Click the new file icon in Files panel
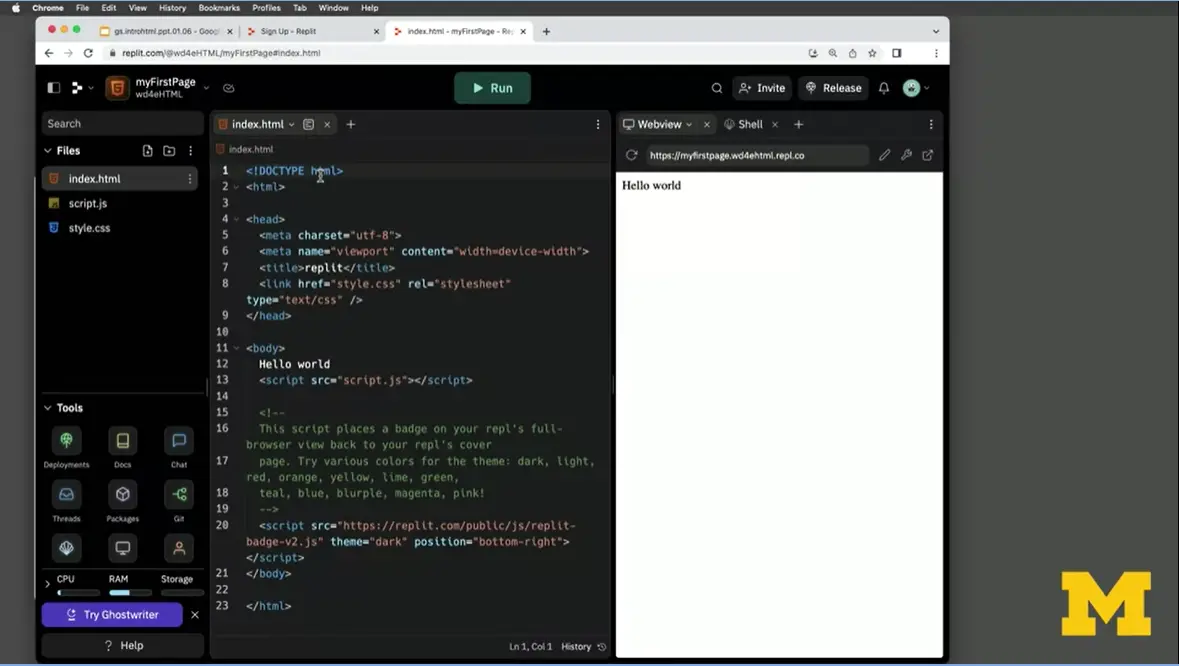 click(x=147, y=150)
